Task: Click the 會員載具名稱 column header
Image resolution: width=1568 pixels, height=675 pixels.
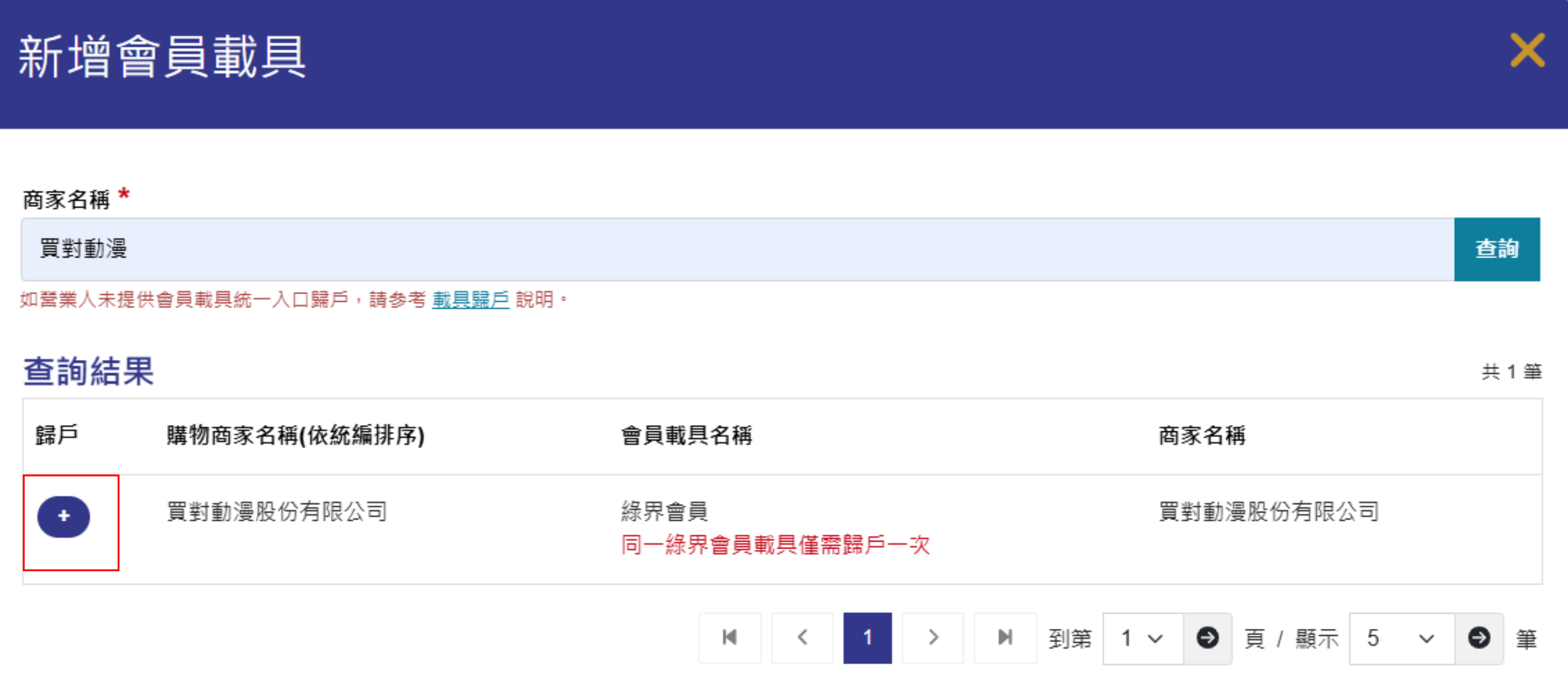Action: point(687,435)
